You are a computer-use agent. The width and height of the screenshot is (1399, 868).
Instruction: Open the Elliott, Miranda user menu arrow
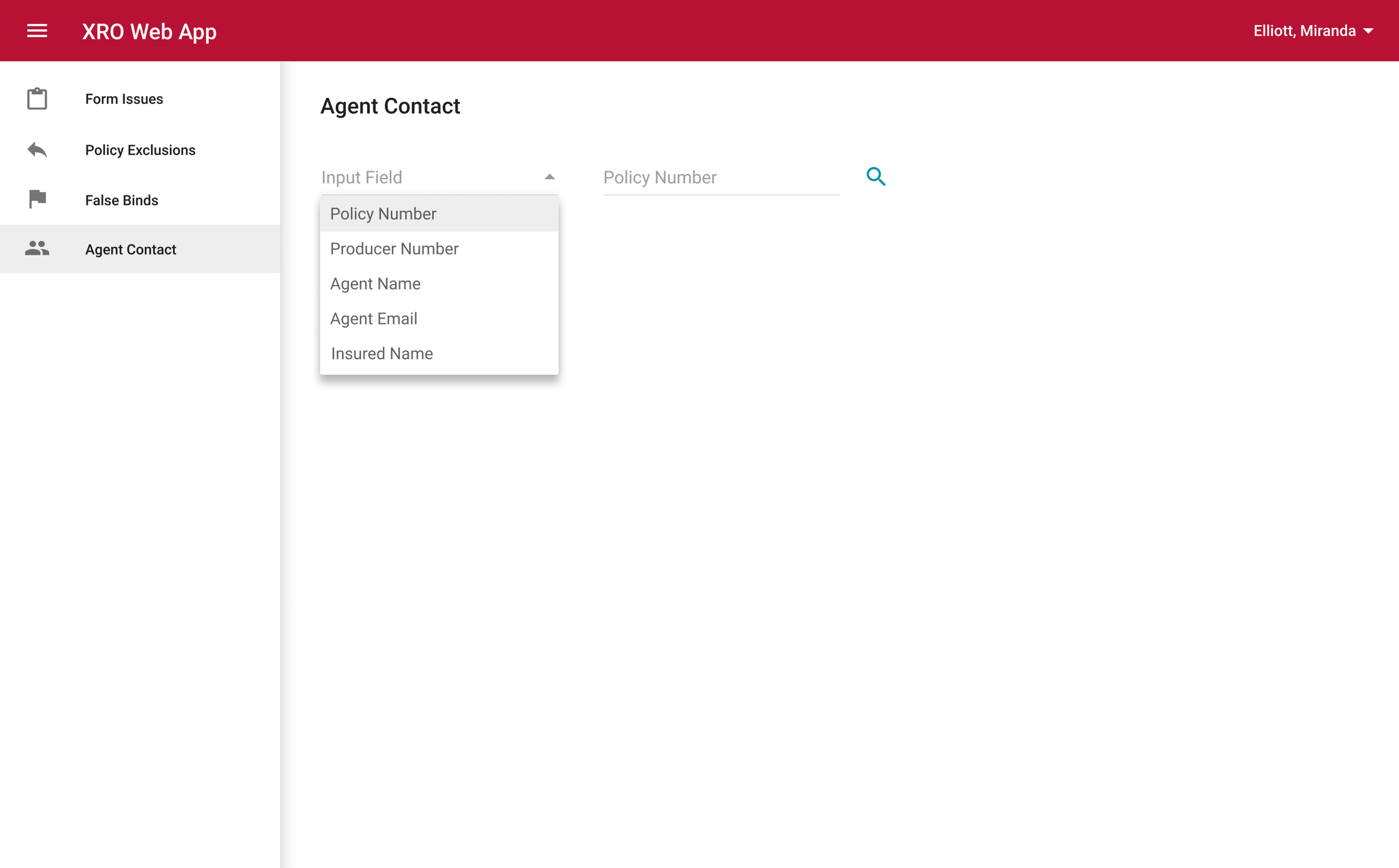click(1369, 31)
